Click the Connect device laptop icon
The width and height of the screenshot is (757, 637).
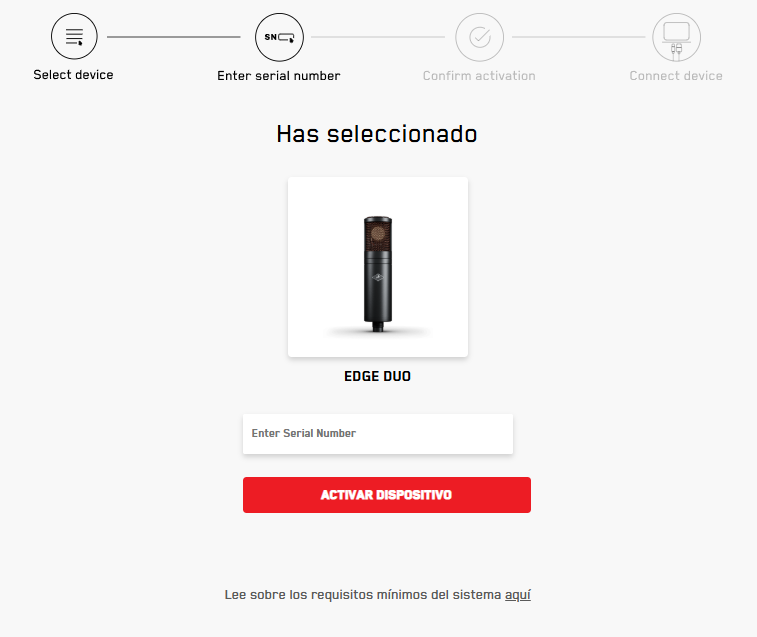coord(676,37)
